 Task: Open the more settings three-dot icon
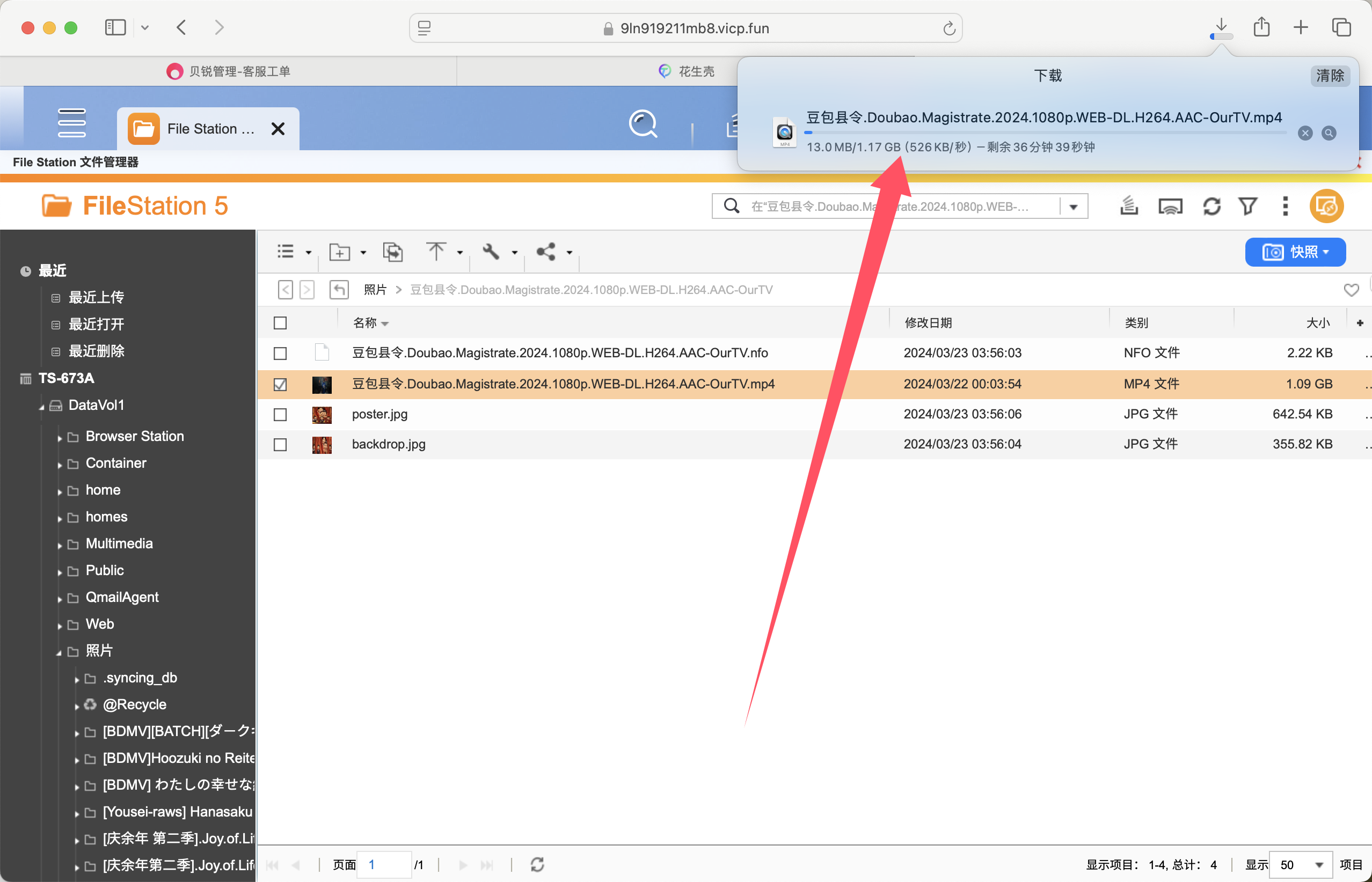1286,206
